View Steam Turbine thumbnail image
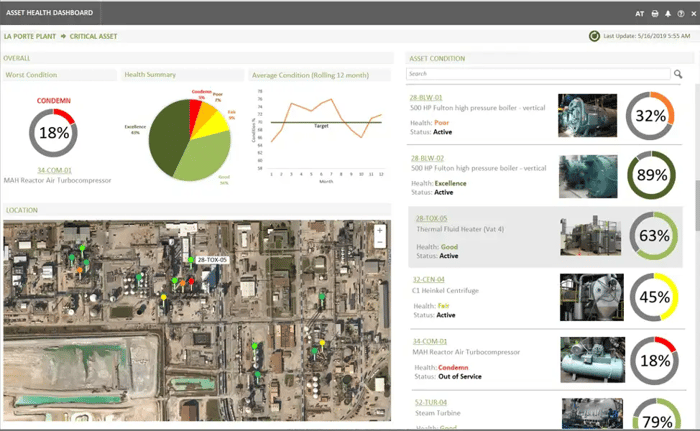 (592, 414)
